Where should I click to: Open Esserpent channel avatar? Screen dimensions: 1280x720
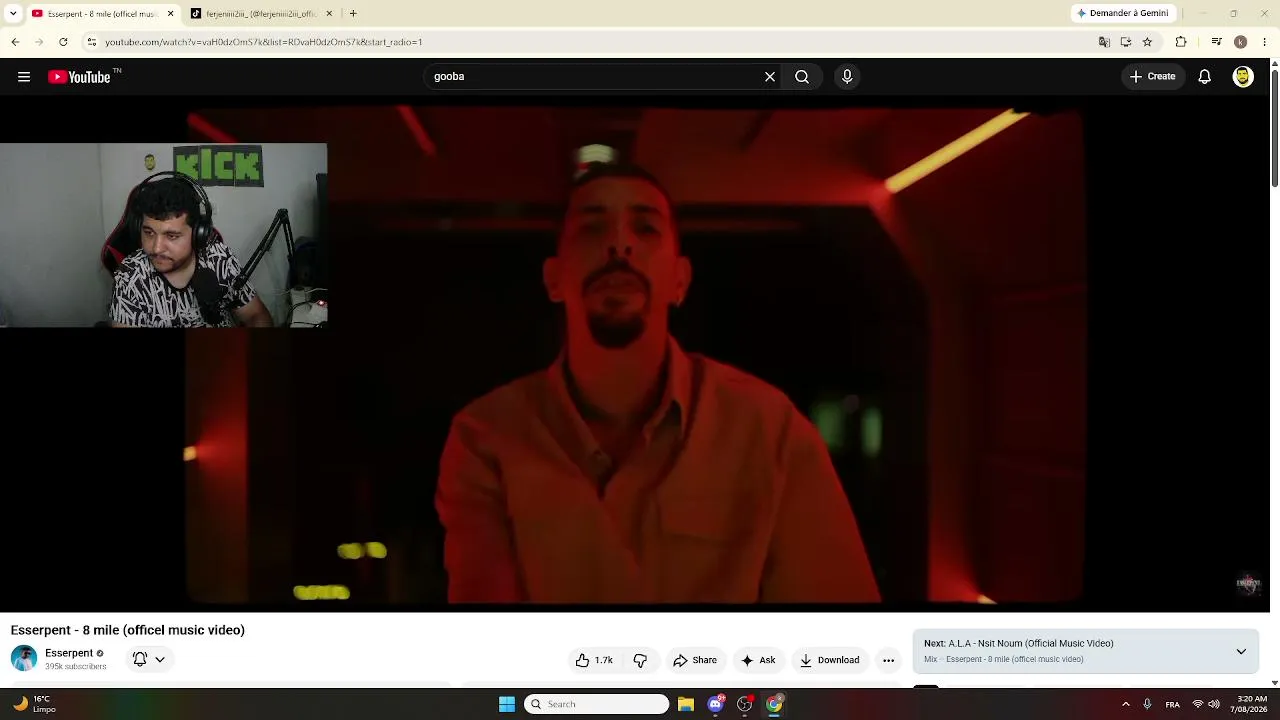click(24, 659)
